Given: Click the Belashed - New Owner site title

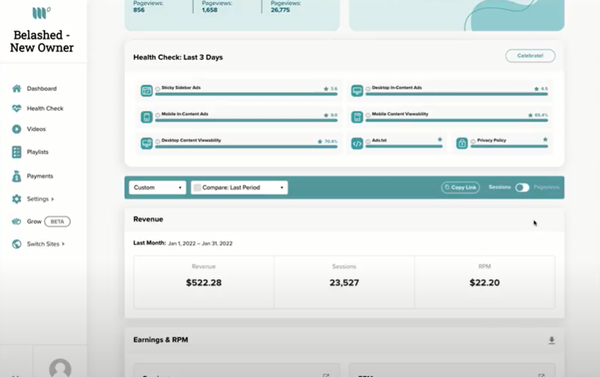Looking at the screenshot, I should point(42,41).
